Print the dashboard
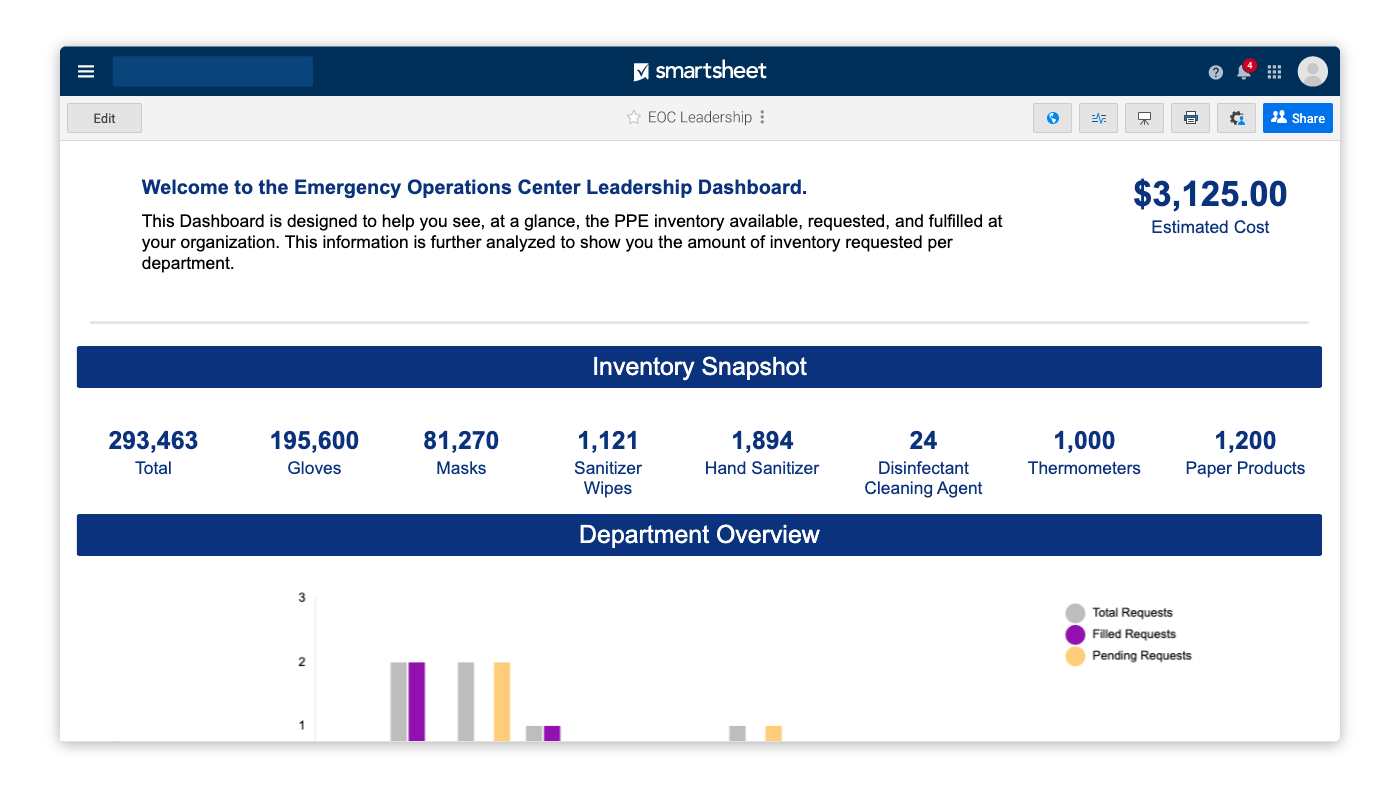This screenshot has height=788, width=1400. tap(1190, 118)
